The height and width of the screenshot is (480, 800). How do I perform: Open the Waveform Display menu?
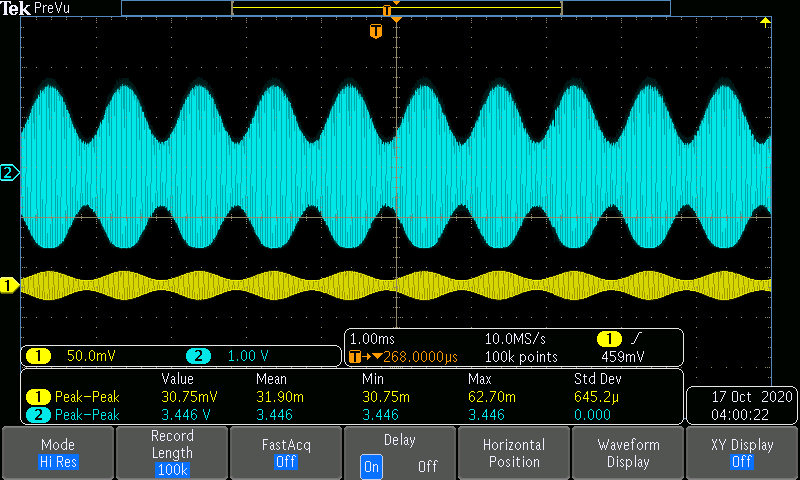point(628,453)
